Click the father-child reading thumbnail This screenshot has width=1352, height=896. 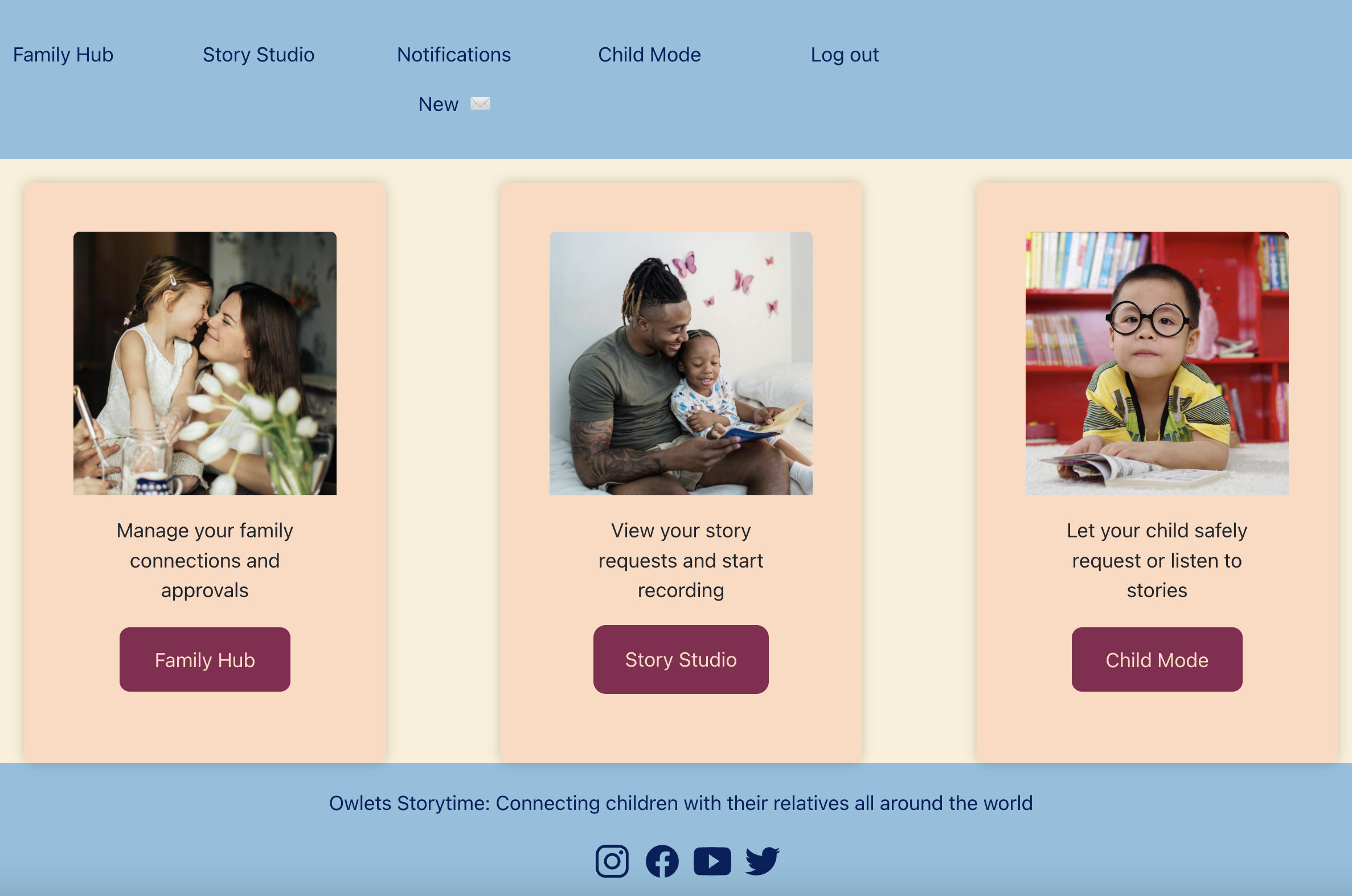(x=681, y=363)
